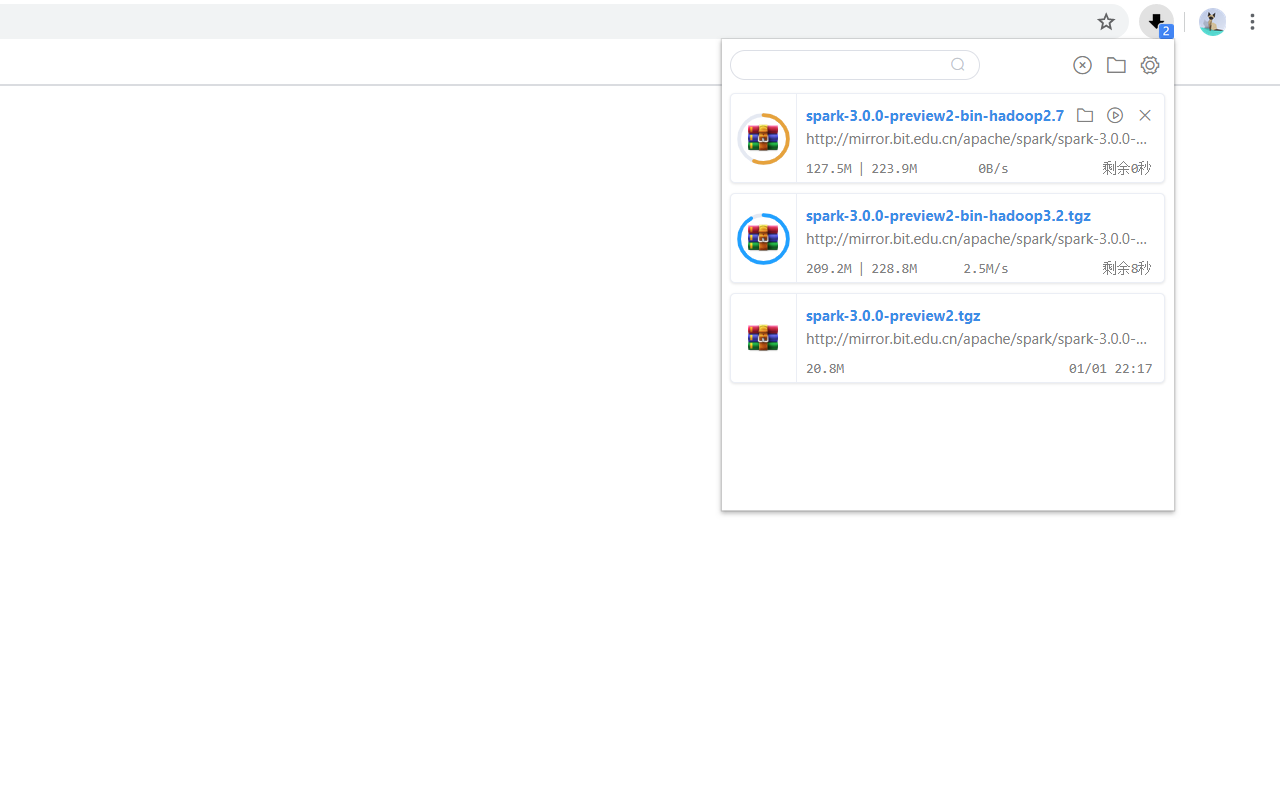Click the 209.2M | 228.8M size text

point(861,269)
